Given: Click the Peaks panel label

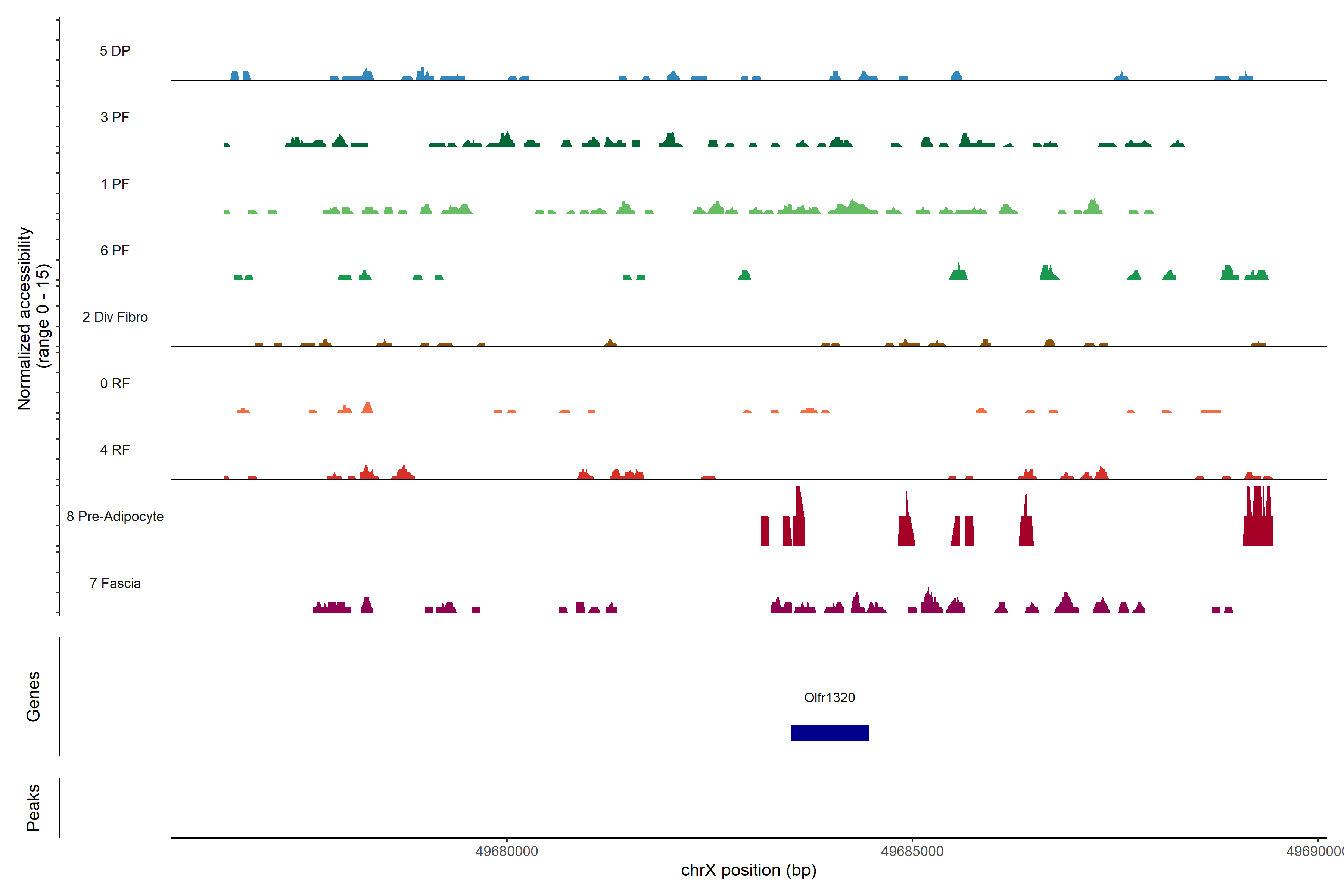Looking at the screenshot, I should (33, 808).
